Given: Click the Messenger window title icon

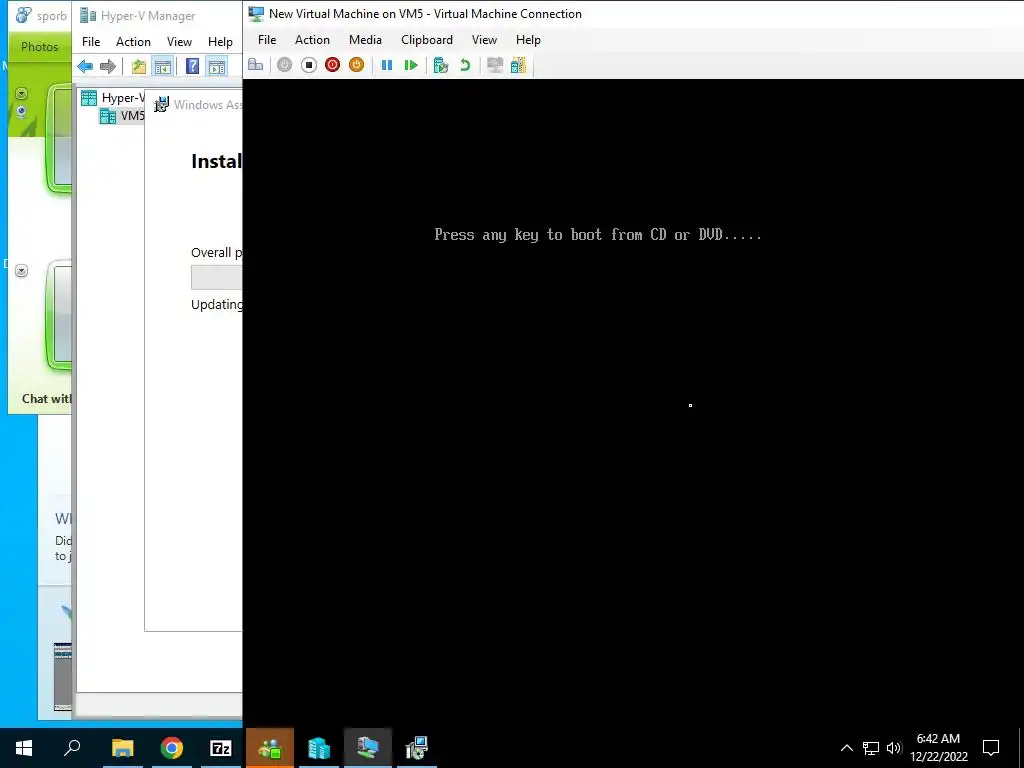Looking at the screenshot, I should point(23,15).
